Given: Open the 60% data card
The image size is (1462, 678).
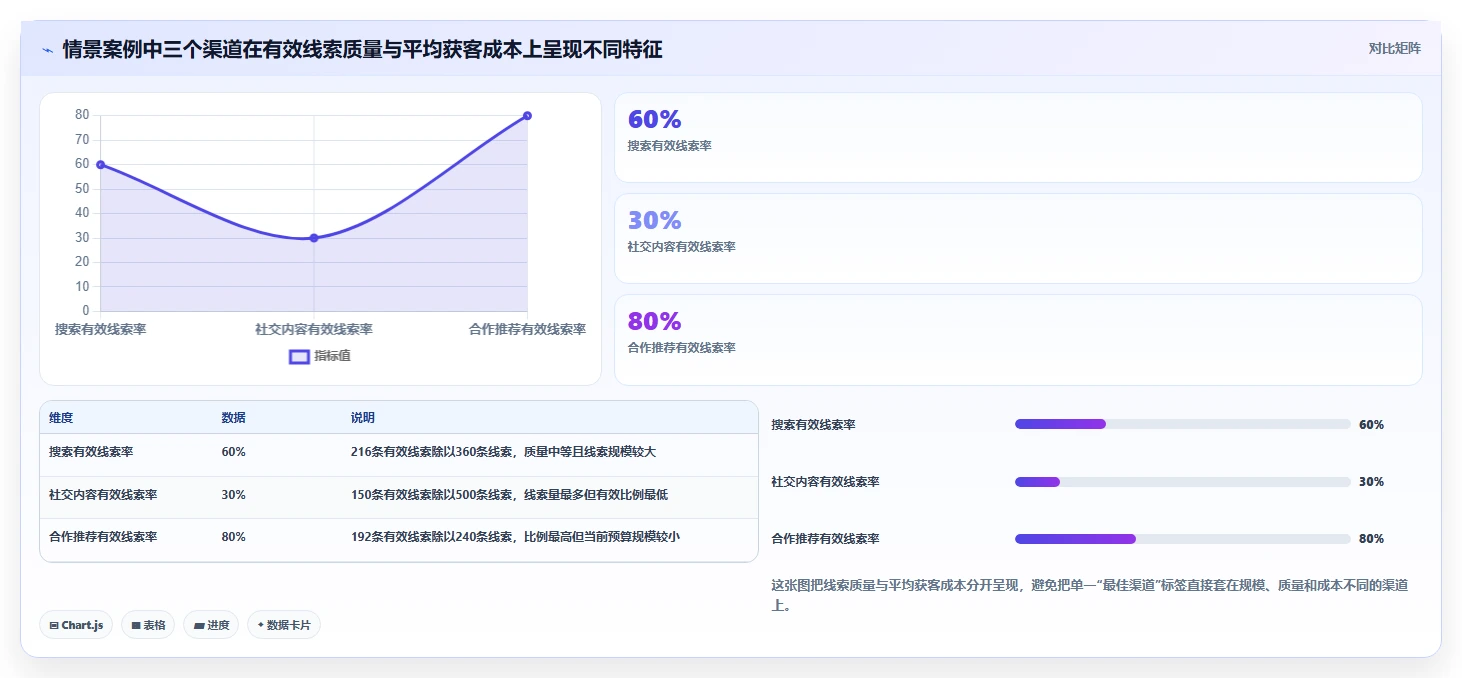Looking at the screenshot, I should 1018,138.
